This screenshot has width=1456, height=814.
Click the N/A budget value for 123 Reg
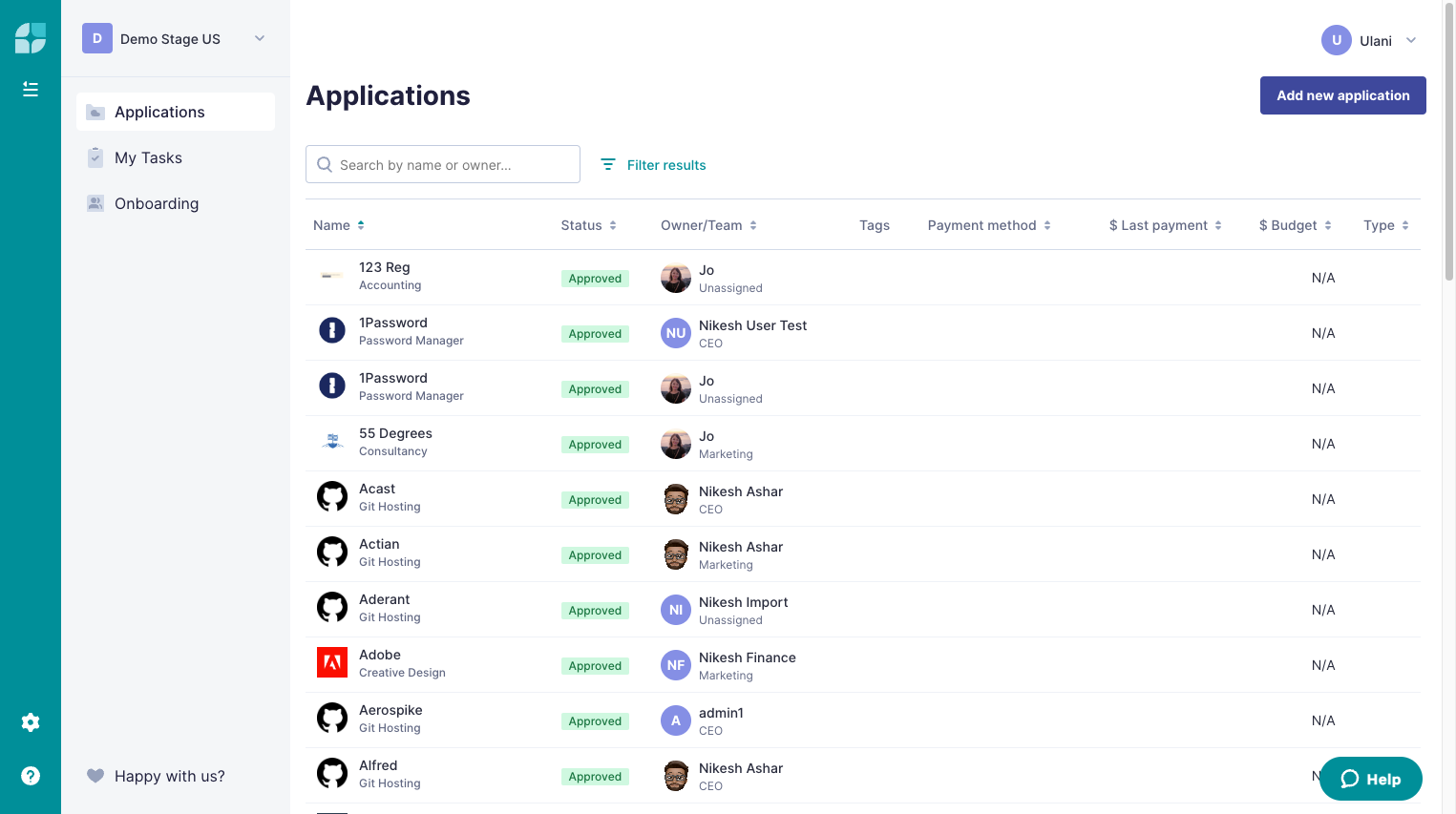[x=1323, y=278]
